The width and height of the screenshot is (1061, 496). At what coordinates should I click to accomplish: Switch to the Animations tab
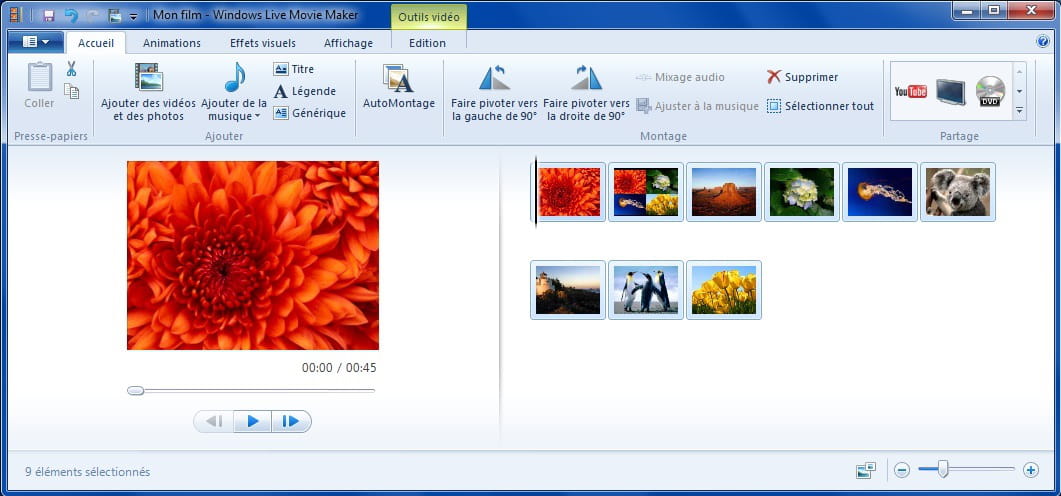point(172,43)
